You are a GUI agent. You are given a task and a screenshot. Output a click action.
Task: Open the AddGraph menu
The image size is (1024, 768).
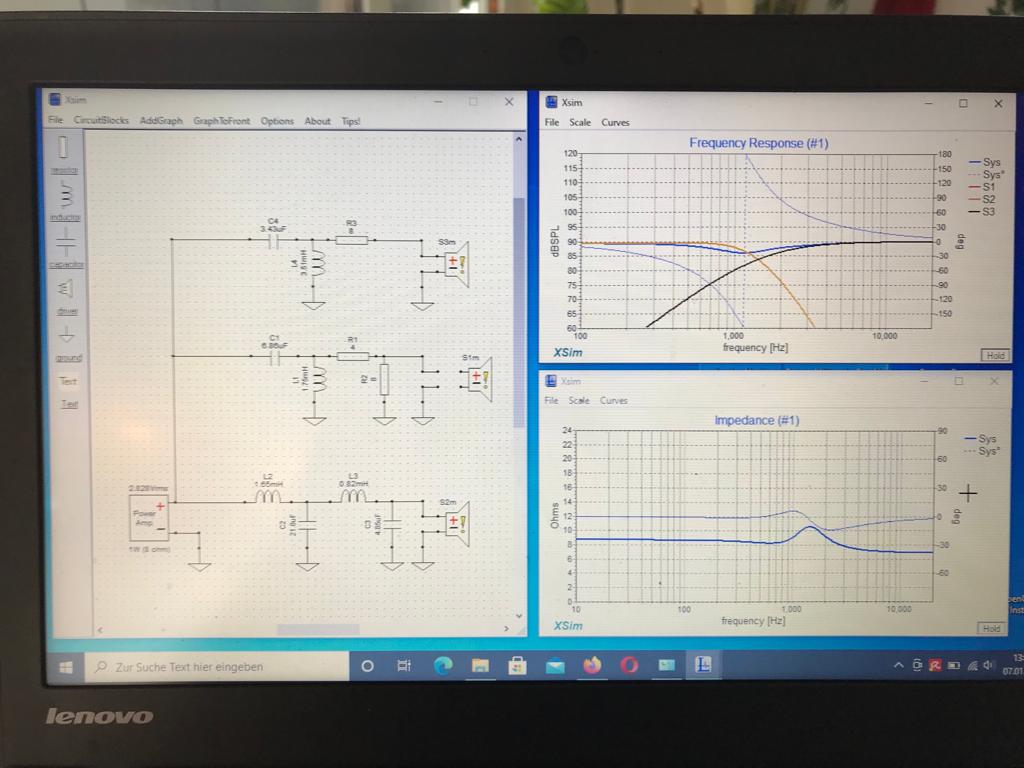point(161,121)
